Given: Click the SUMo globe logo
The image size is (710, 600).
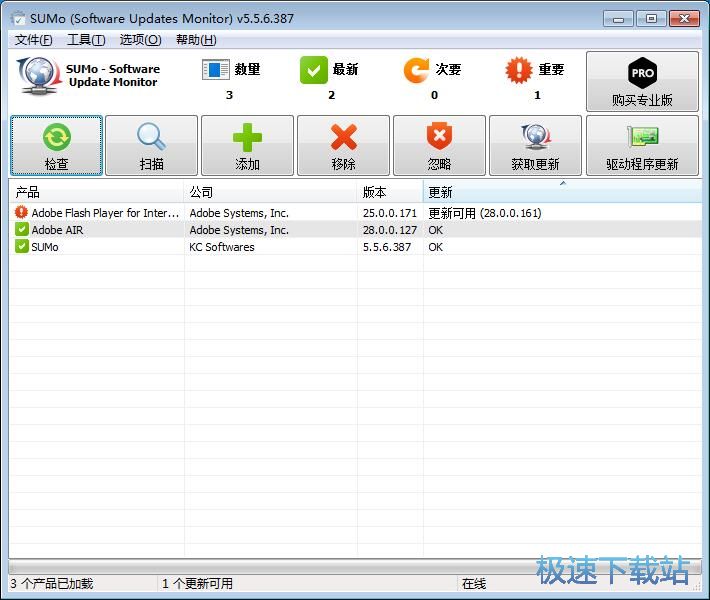Looking at the screenshot, I should tap(39, 76).
